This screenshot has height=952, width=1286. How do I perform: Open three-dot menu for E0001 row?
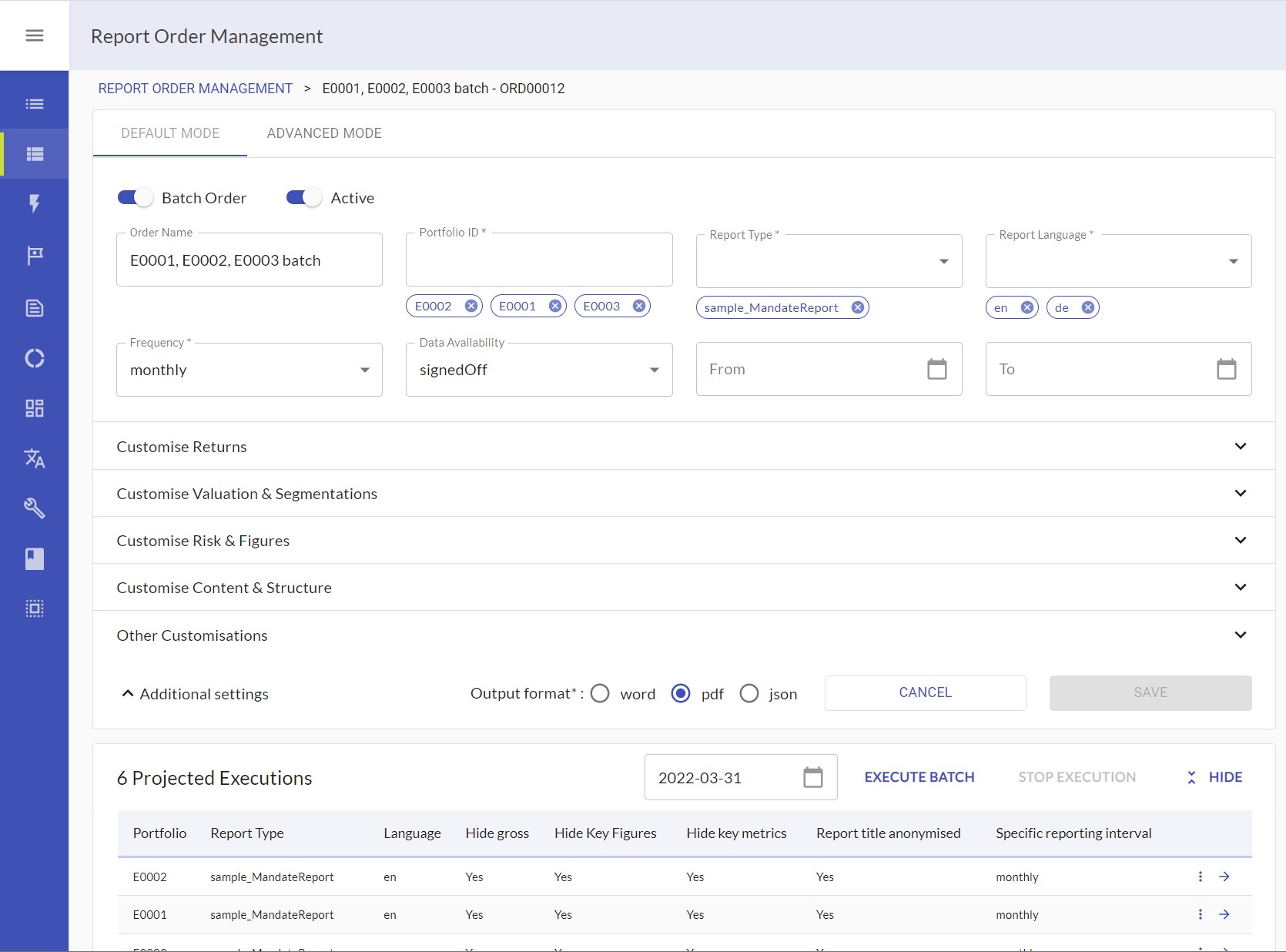(1200, 914)
